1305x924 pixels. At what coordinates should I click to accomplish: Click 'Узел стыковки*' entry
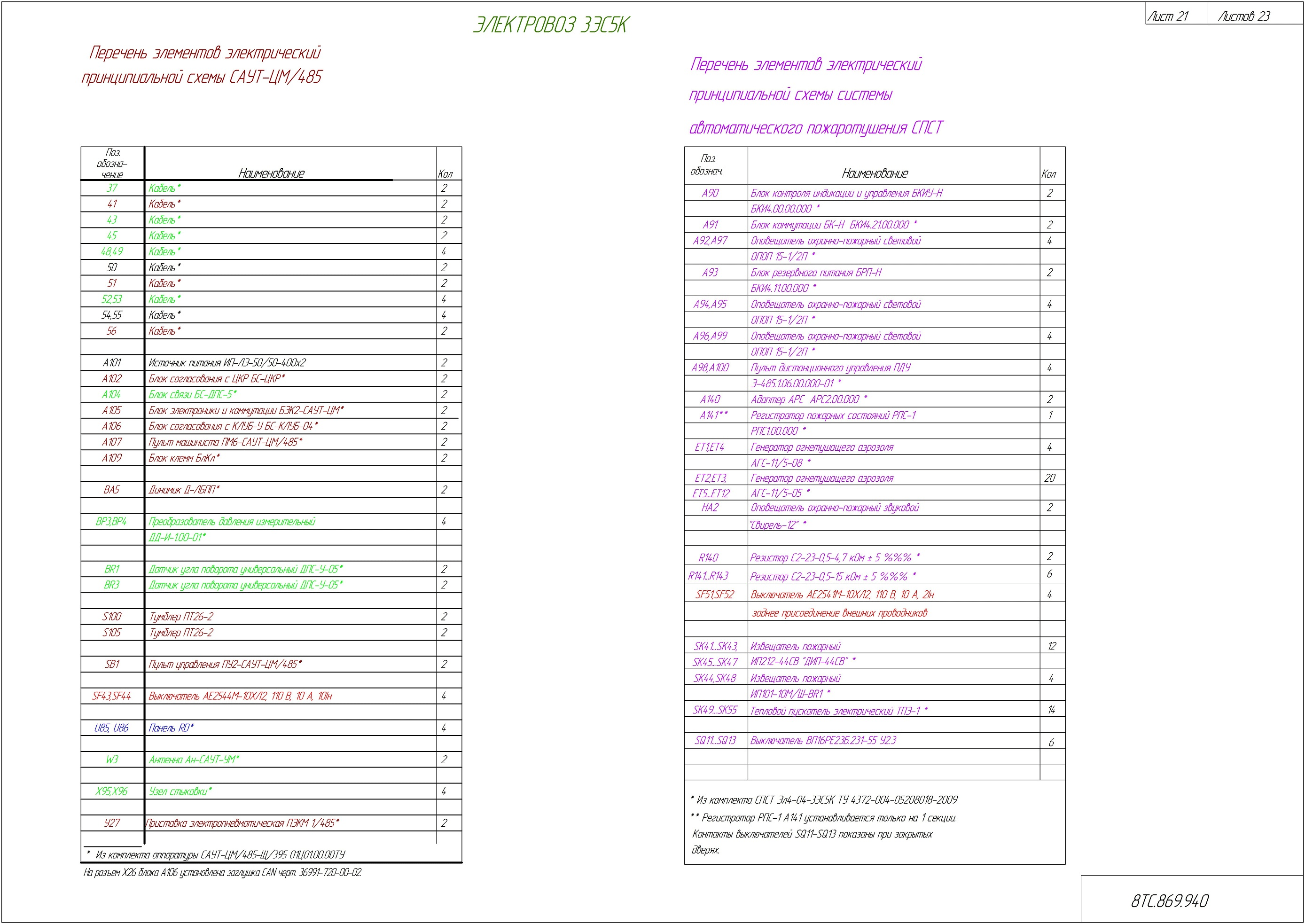180,791
